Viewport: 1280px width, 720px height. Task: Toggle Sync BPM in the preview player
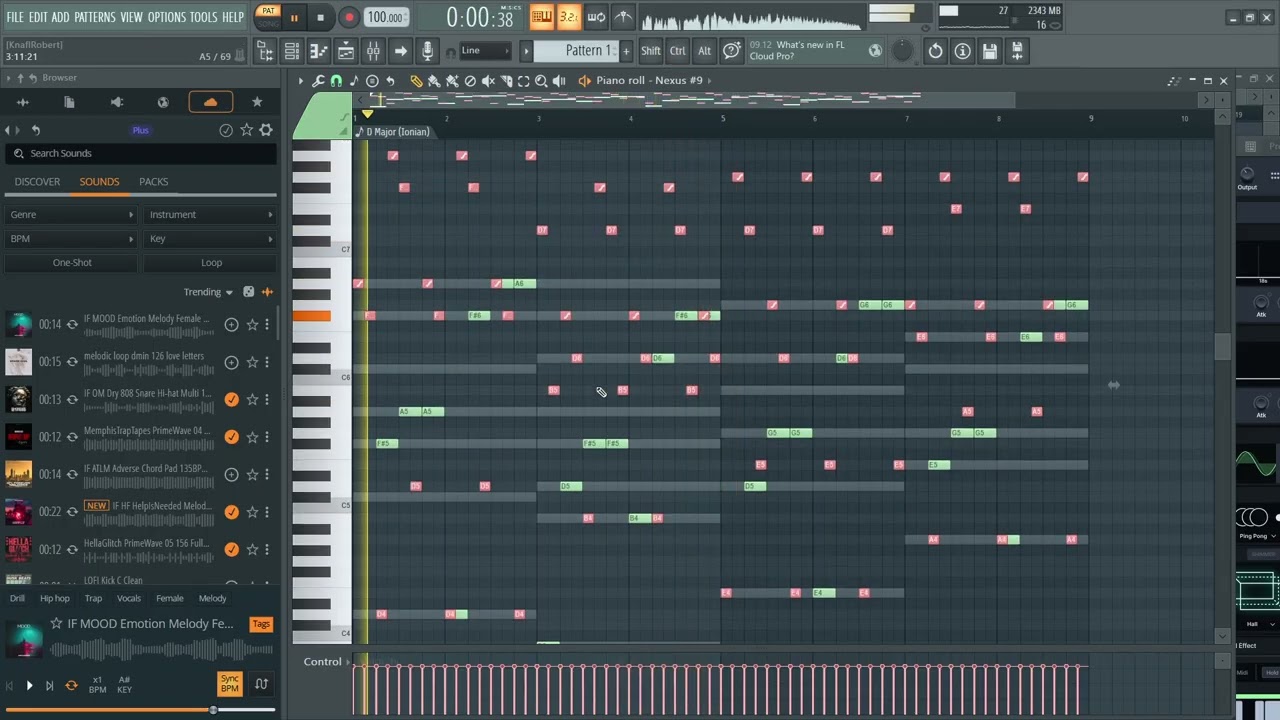(x=230, y=684)
